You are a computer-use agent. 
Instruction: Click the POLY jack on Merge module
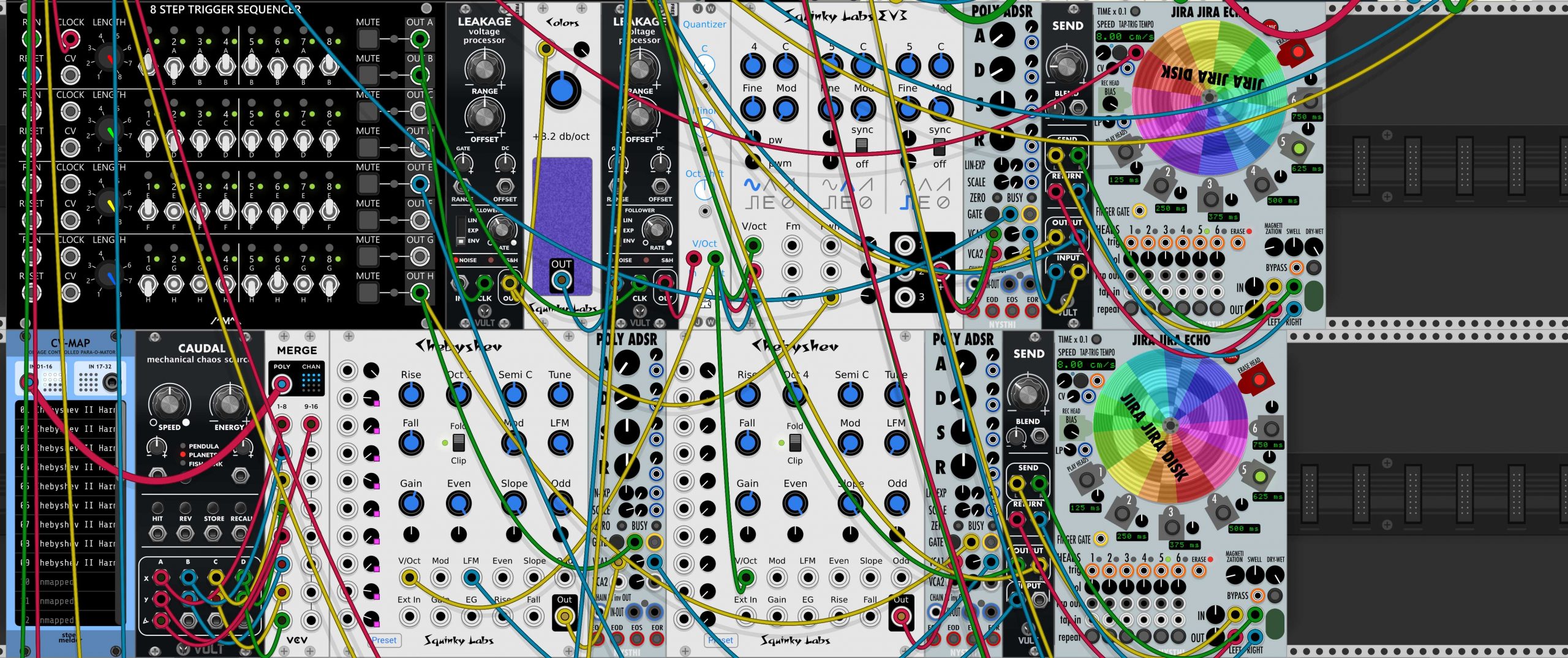click(282, 384)
